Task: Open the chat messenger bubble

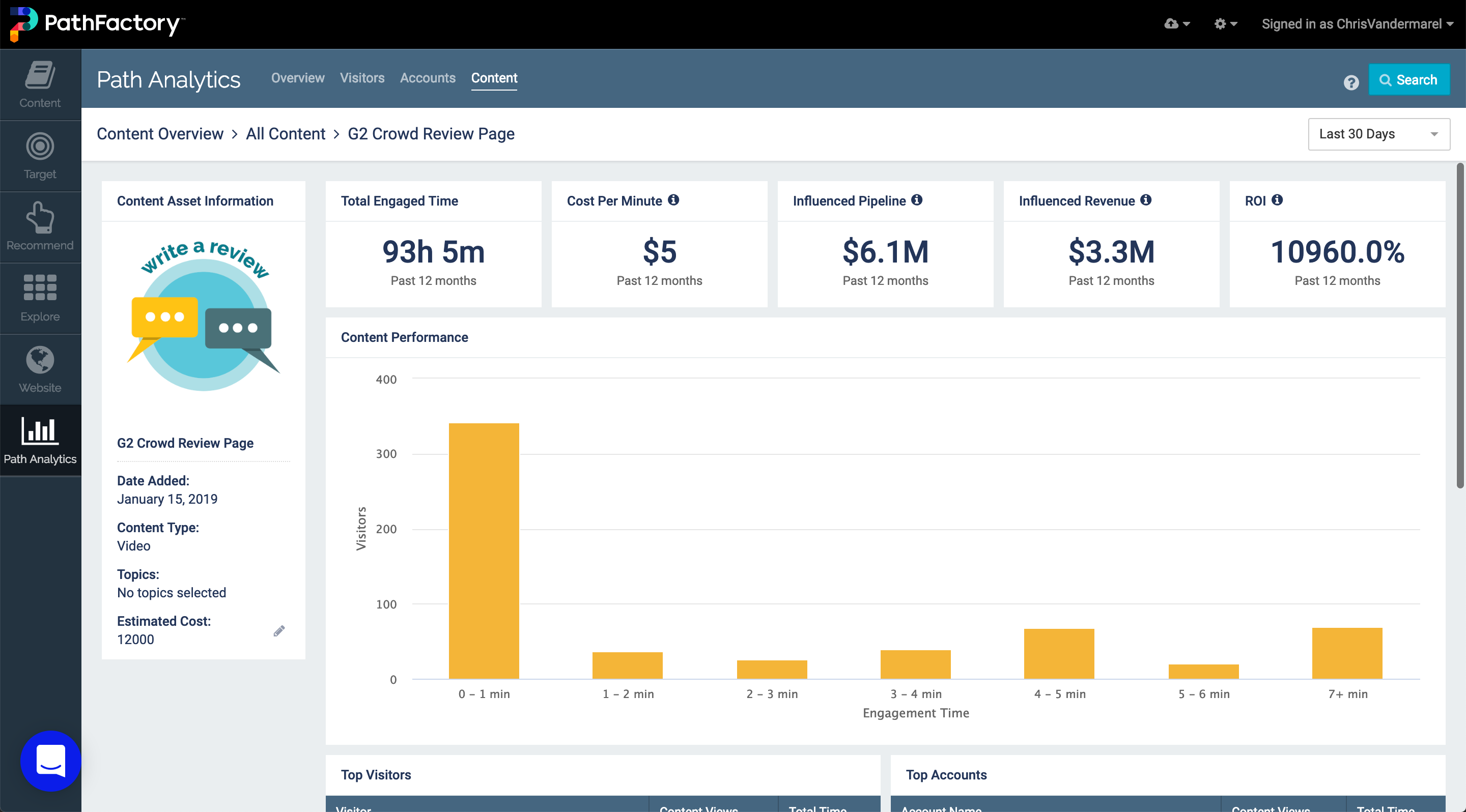Action: click(x=51, y=761)
